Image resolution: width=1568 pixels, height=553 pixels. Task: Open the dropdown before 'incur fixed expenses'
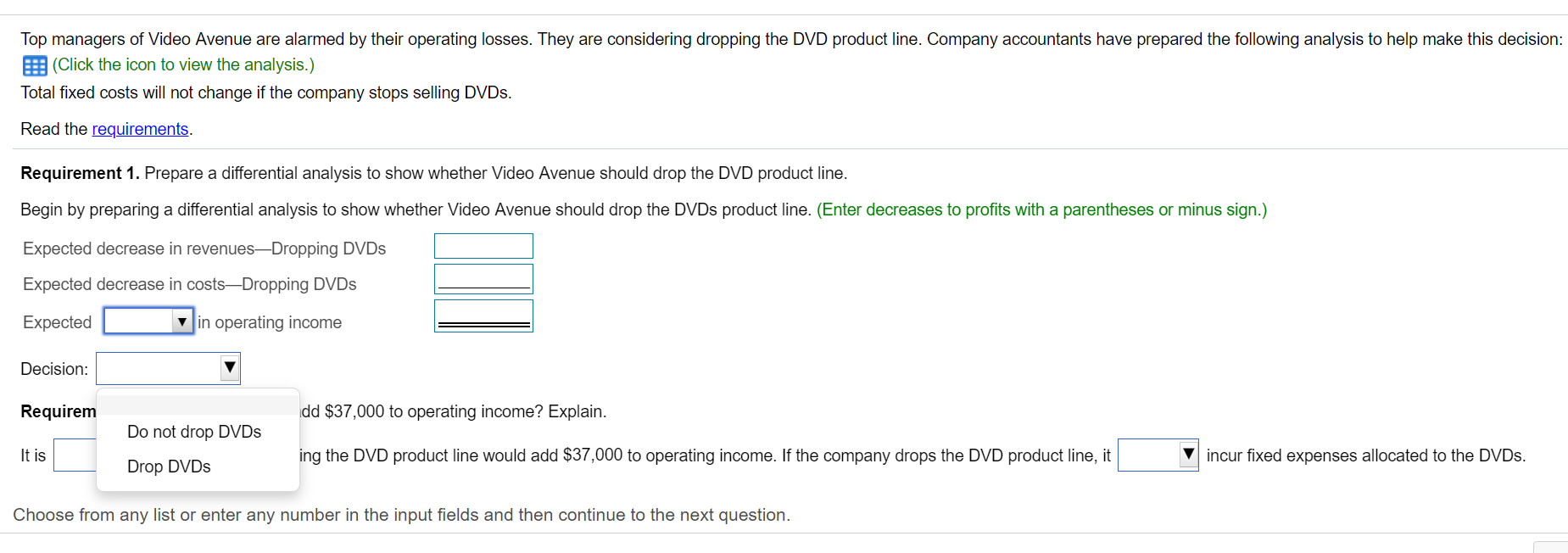pos(1157,455)
